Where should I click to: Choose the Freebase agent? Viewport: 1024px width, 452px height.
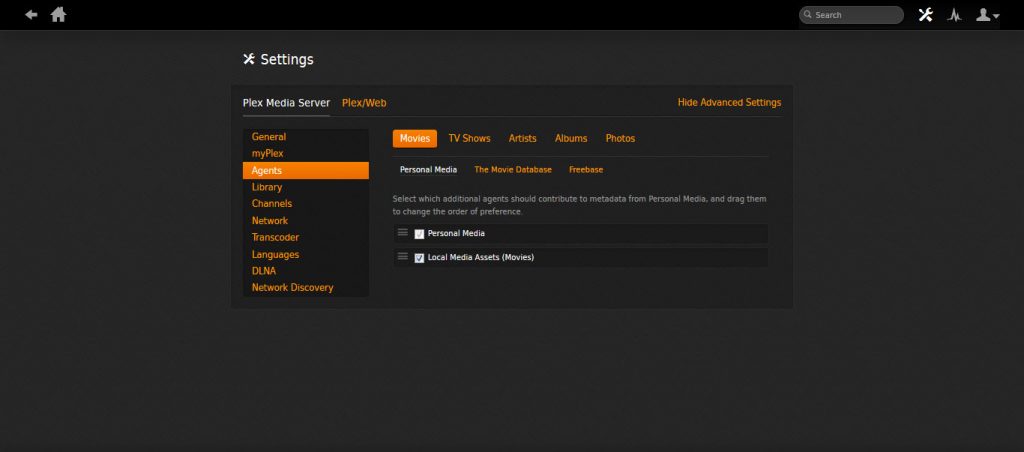pos(586,170)
